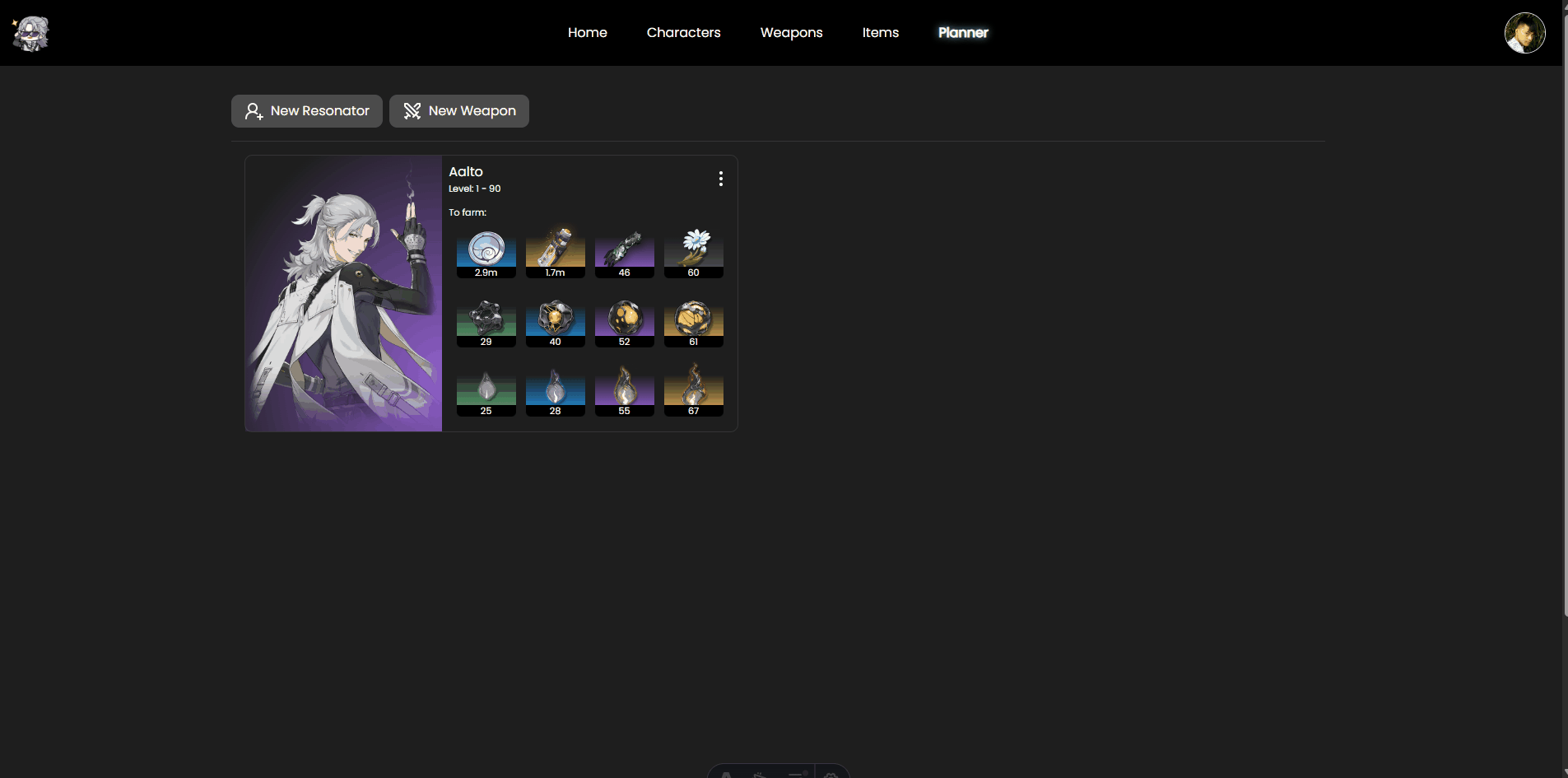Screen dimensions: 1568x778
Task: Select the gold core item with 61
Action: [694, 321]
